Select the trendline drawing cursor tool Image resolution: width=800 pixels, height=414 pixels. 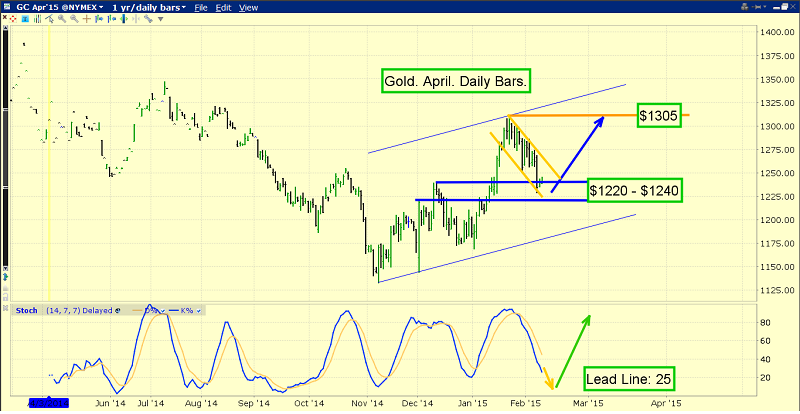tap(50, 19)
